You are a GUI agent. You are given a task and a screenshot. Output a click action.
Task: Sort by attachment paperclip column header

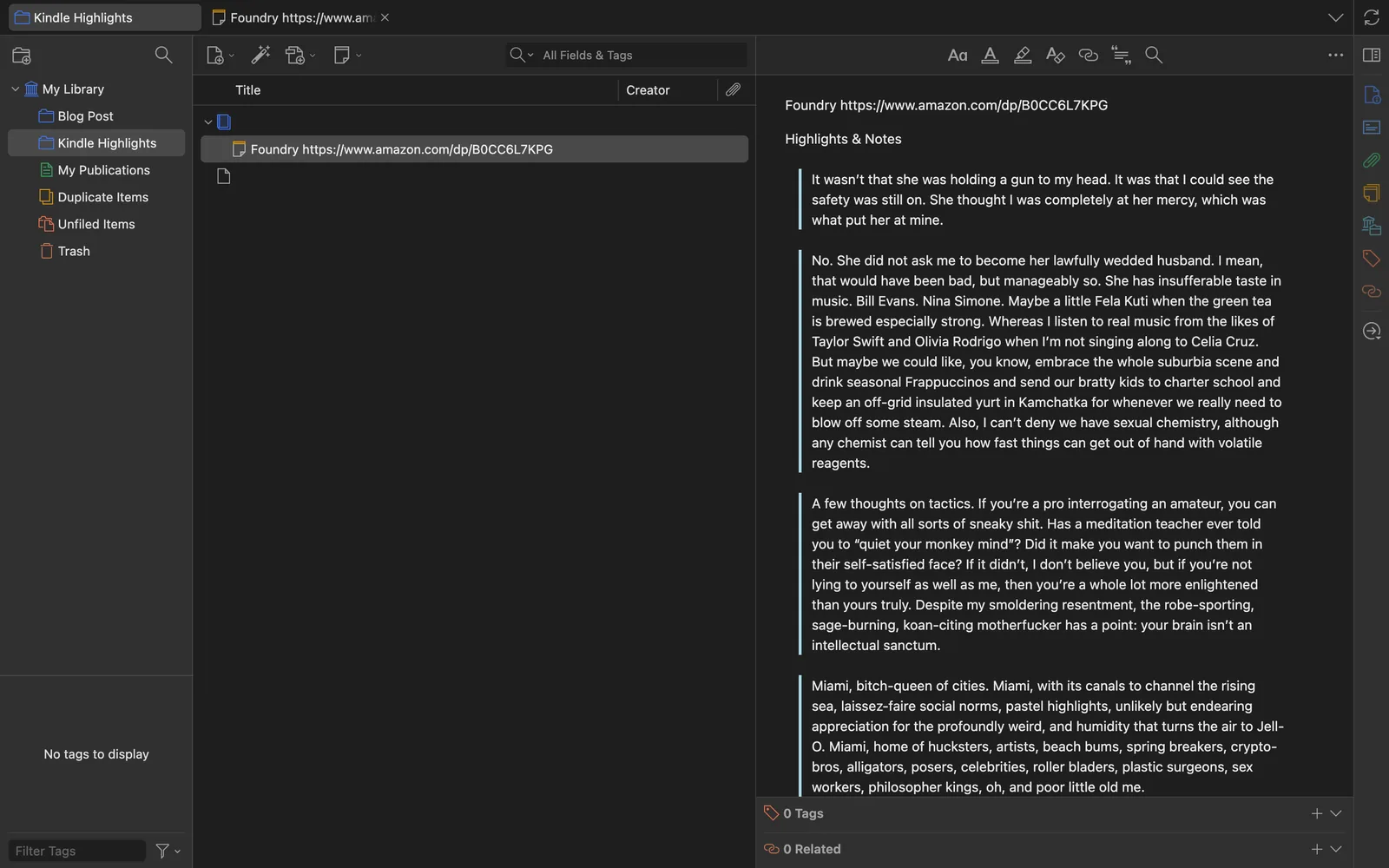coord(734,90)
